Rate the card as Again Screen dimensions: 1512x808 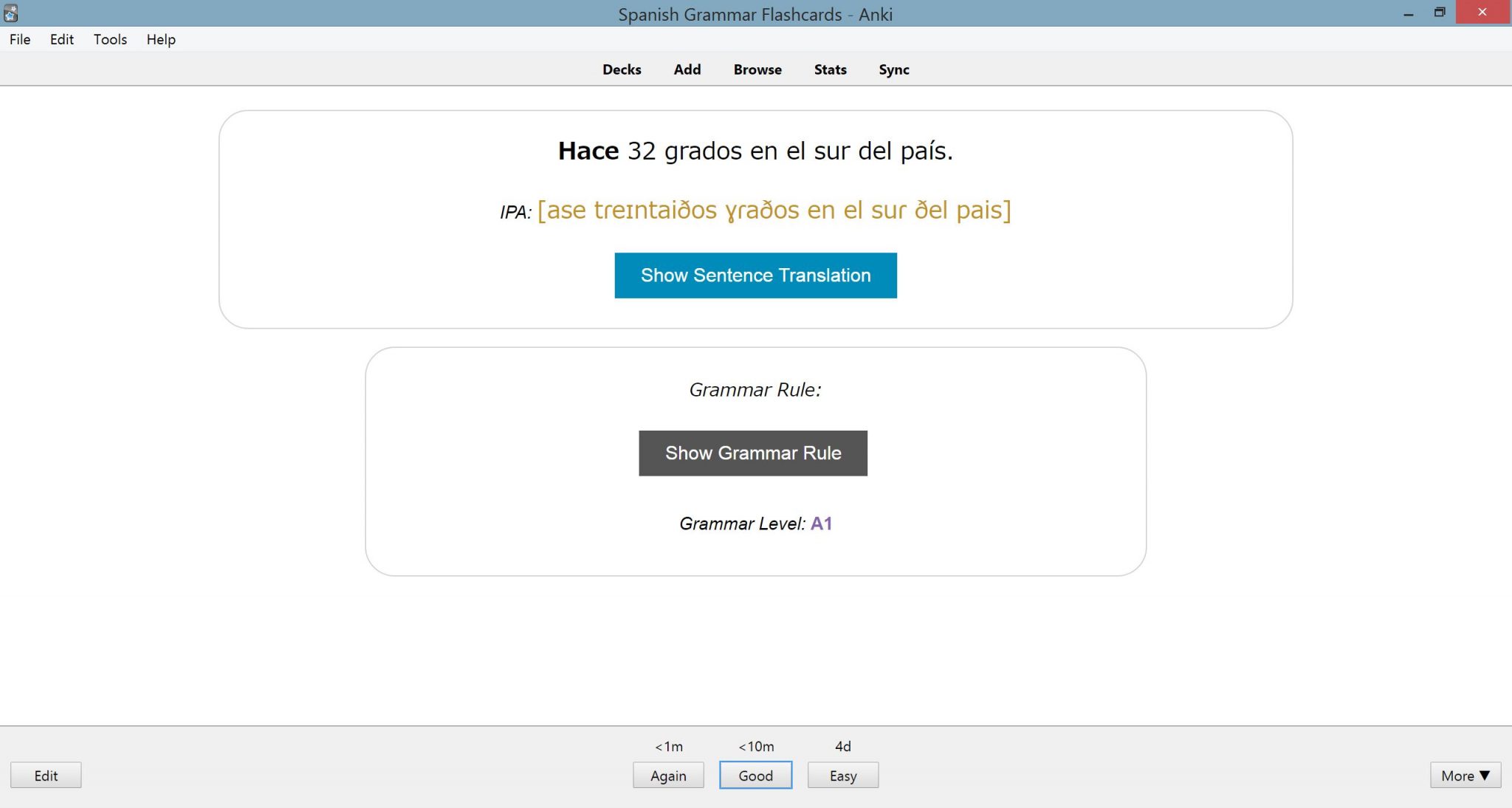pyautogui.click(x=668, y=775)
